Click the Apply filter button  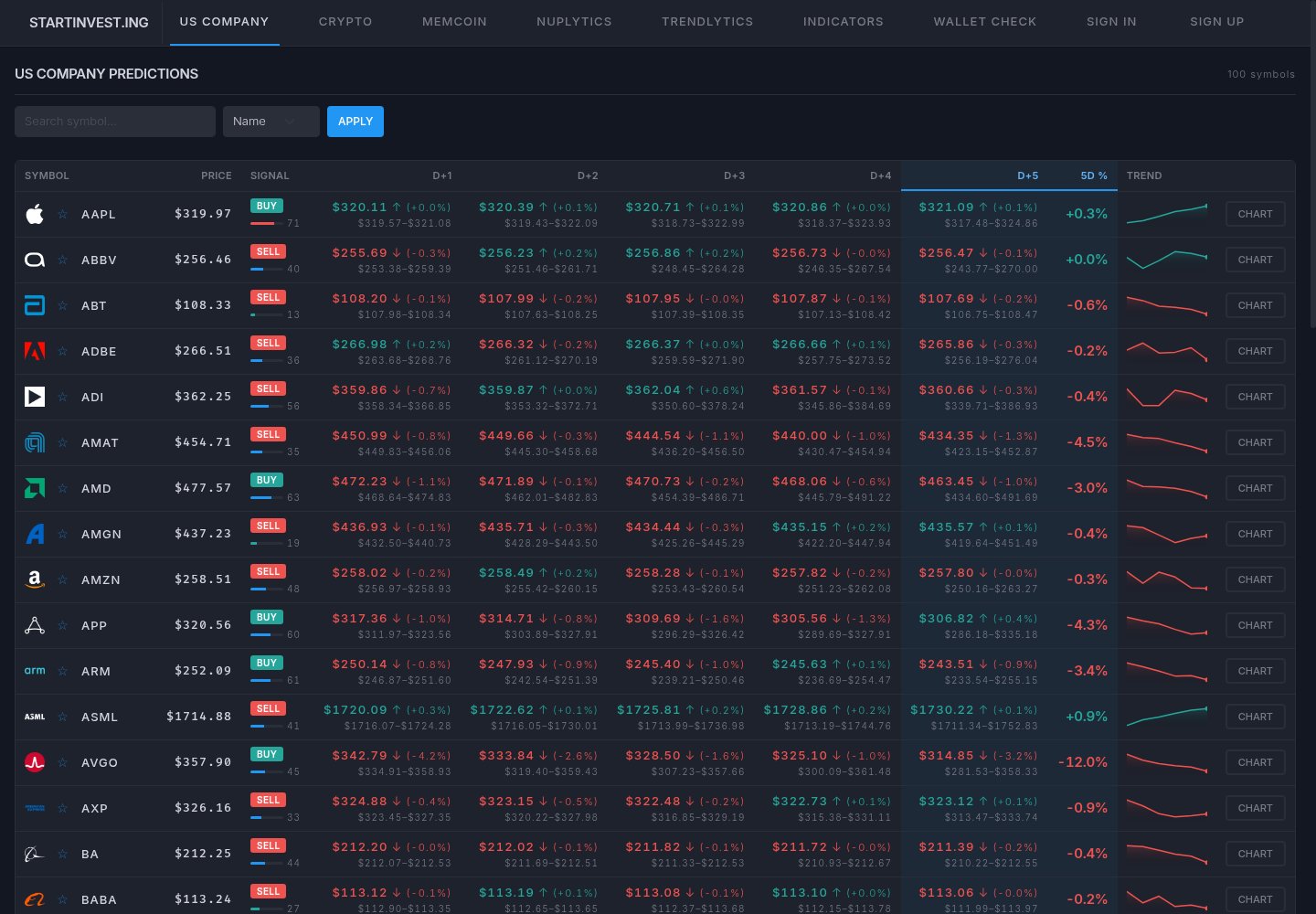pyautogui.click(x=356, y=122)
